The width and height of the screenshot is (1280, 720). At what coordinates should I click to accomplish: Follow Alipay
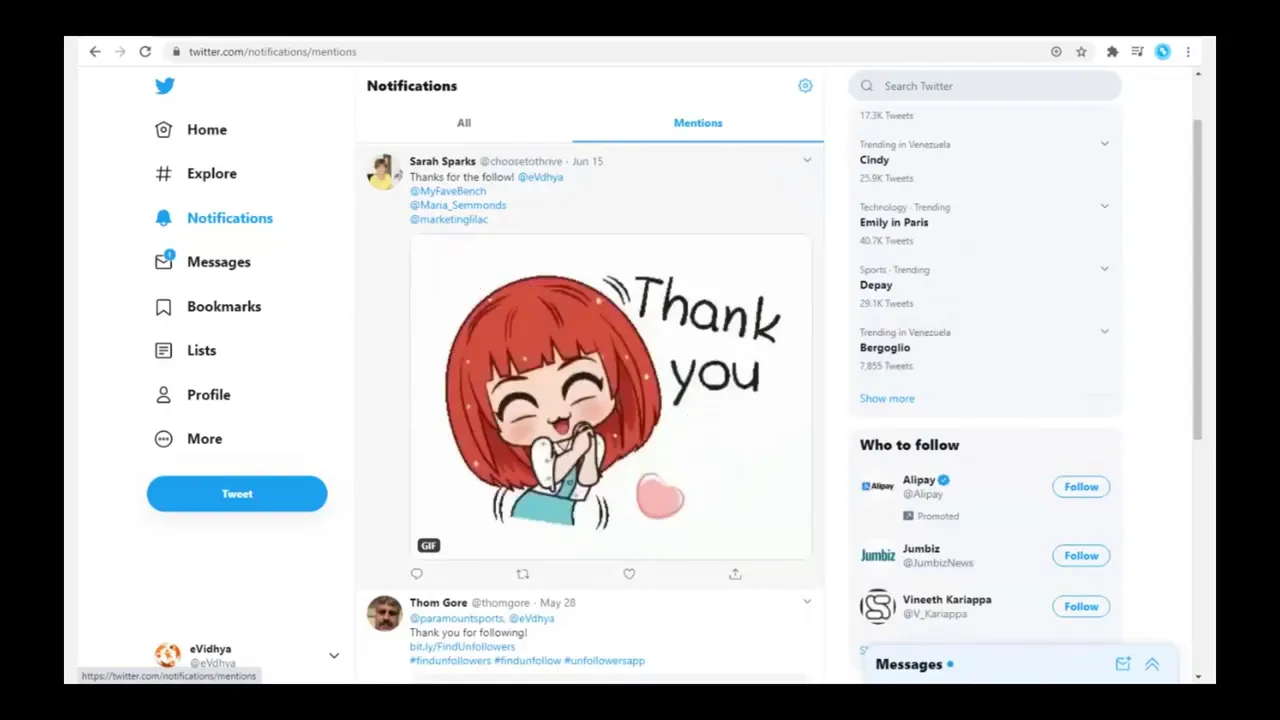[1081, 487]
